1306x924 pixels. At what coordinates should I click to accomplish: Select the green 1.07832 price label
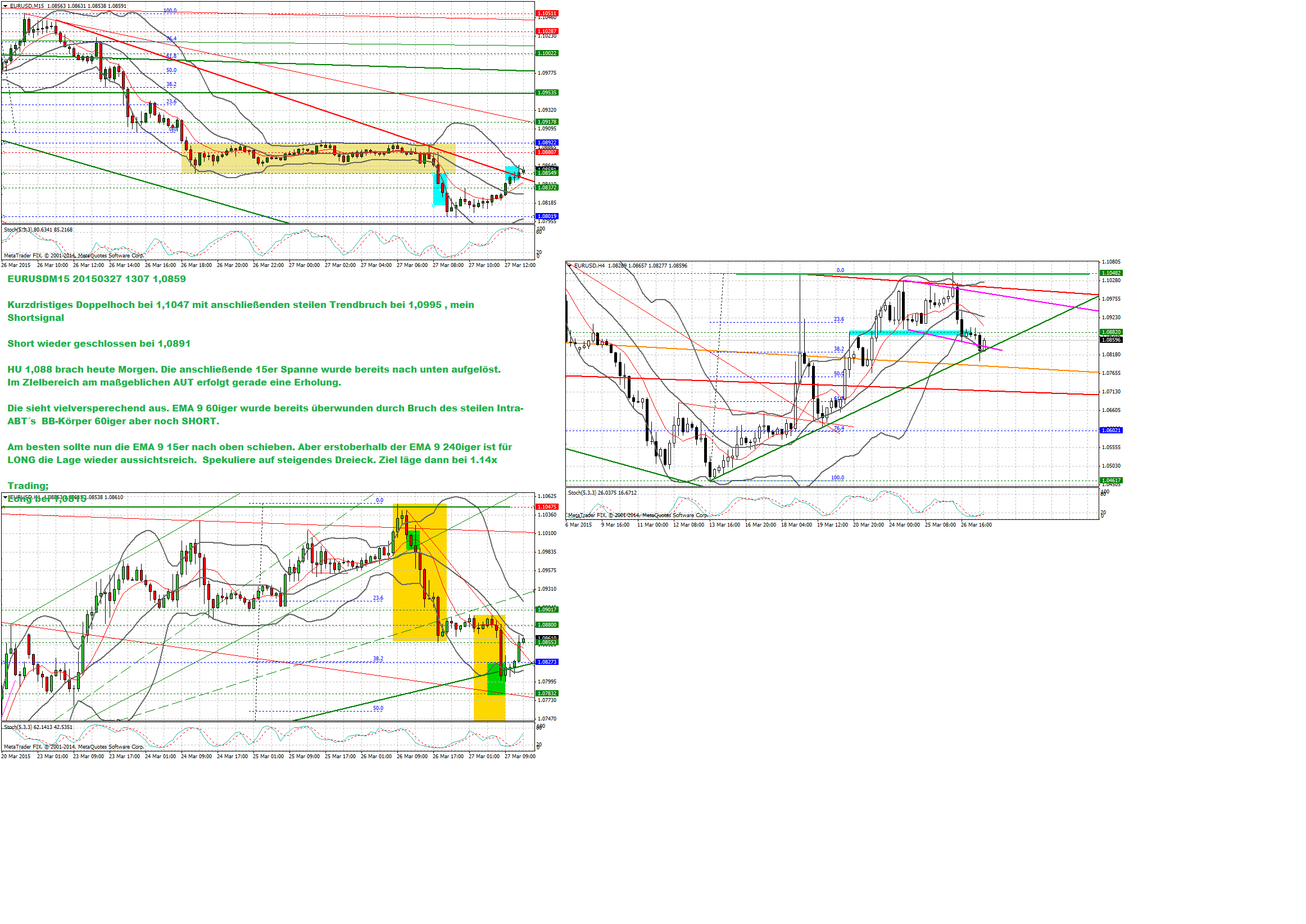point(547,694)
